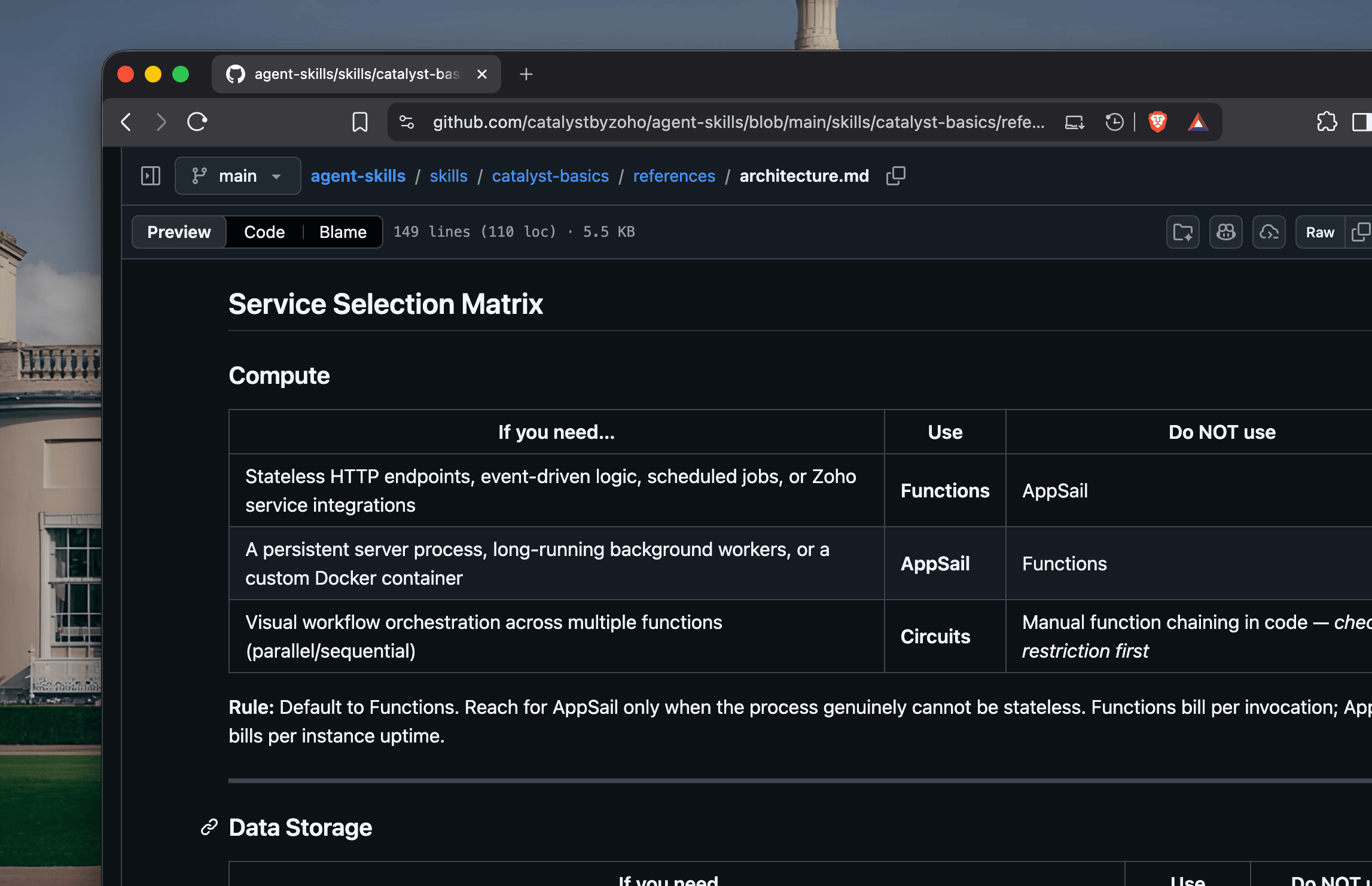Click the cloud code icon in file toolbar
This screenshot has height=886, width=1372.
(1269, 232)
